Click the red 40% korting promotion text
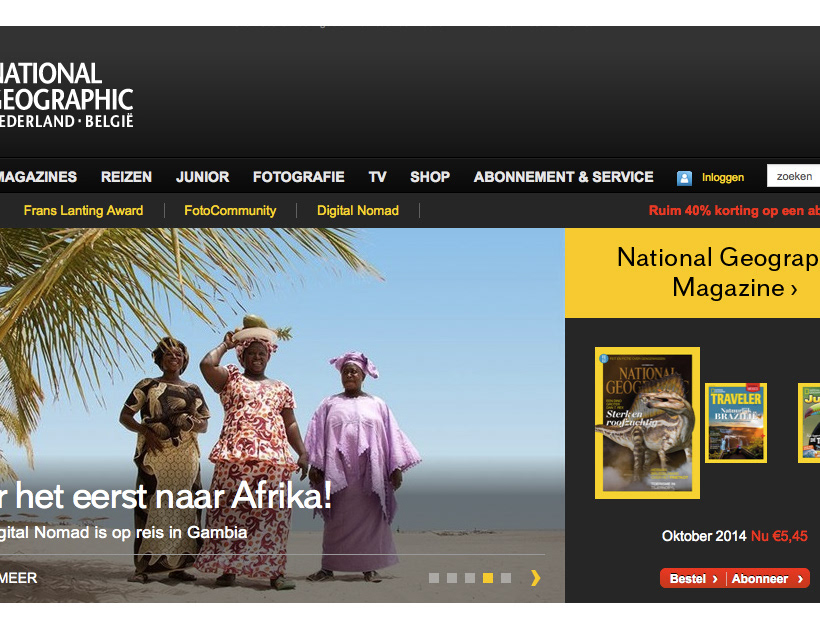This screenshot has height=642, width=820. coord(734,210)
